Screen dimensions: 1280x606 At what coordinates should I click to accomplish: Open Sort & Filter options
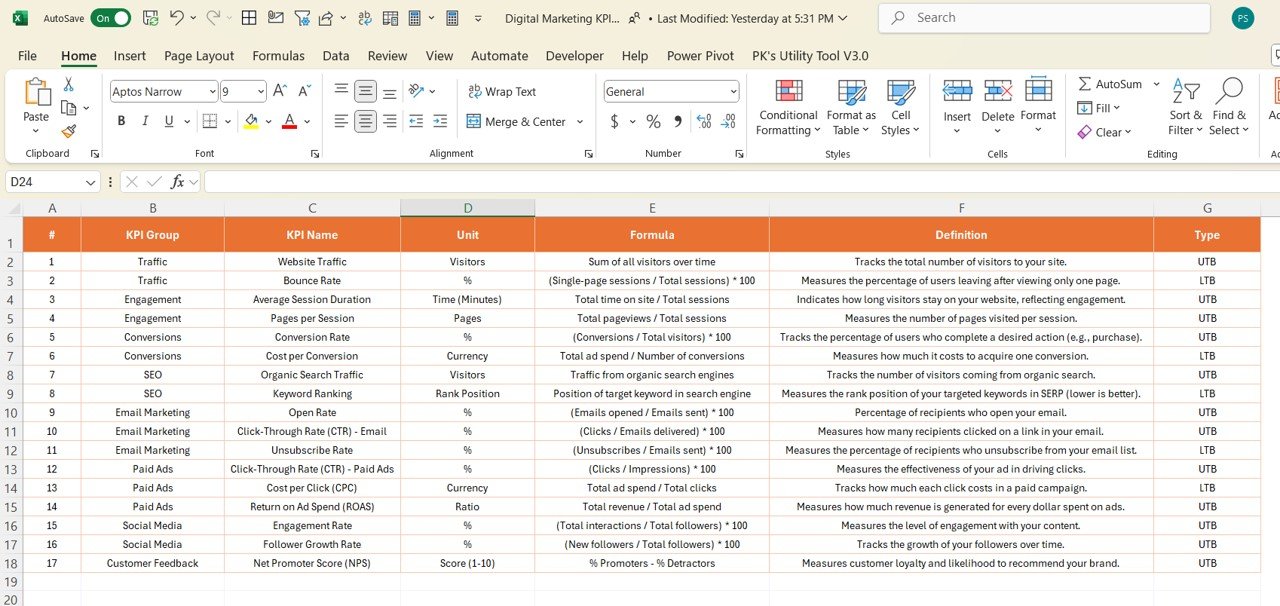pyautogui.click(x=1186, y=107)
